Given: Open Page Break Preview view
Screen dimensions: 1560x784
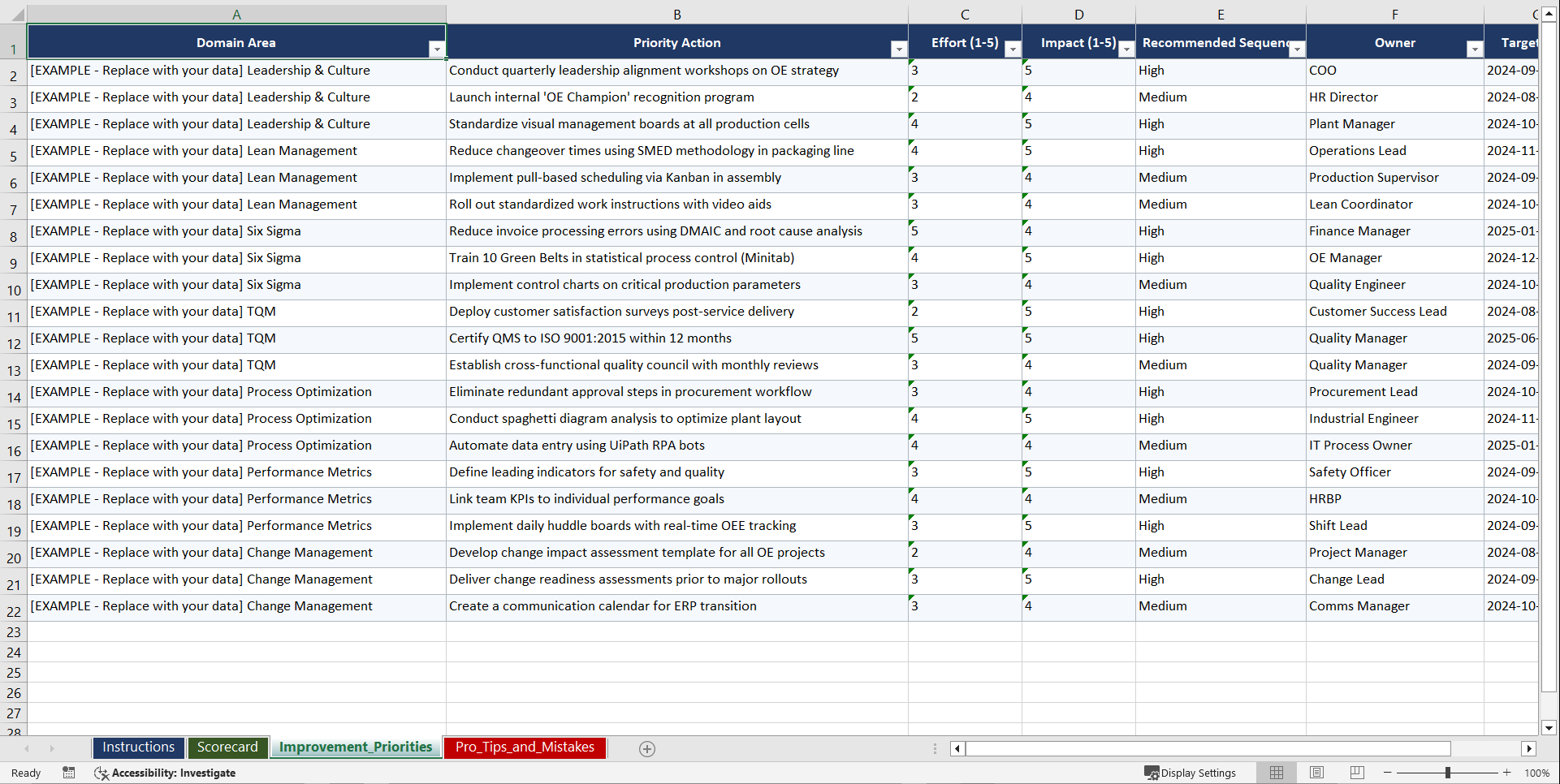Looking at the screenshot, I should [x=1356, y=773].
